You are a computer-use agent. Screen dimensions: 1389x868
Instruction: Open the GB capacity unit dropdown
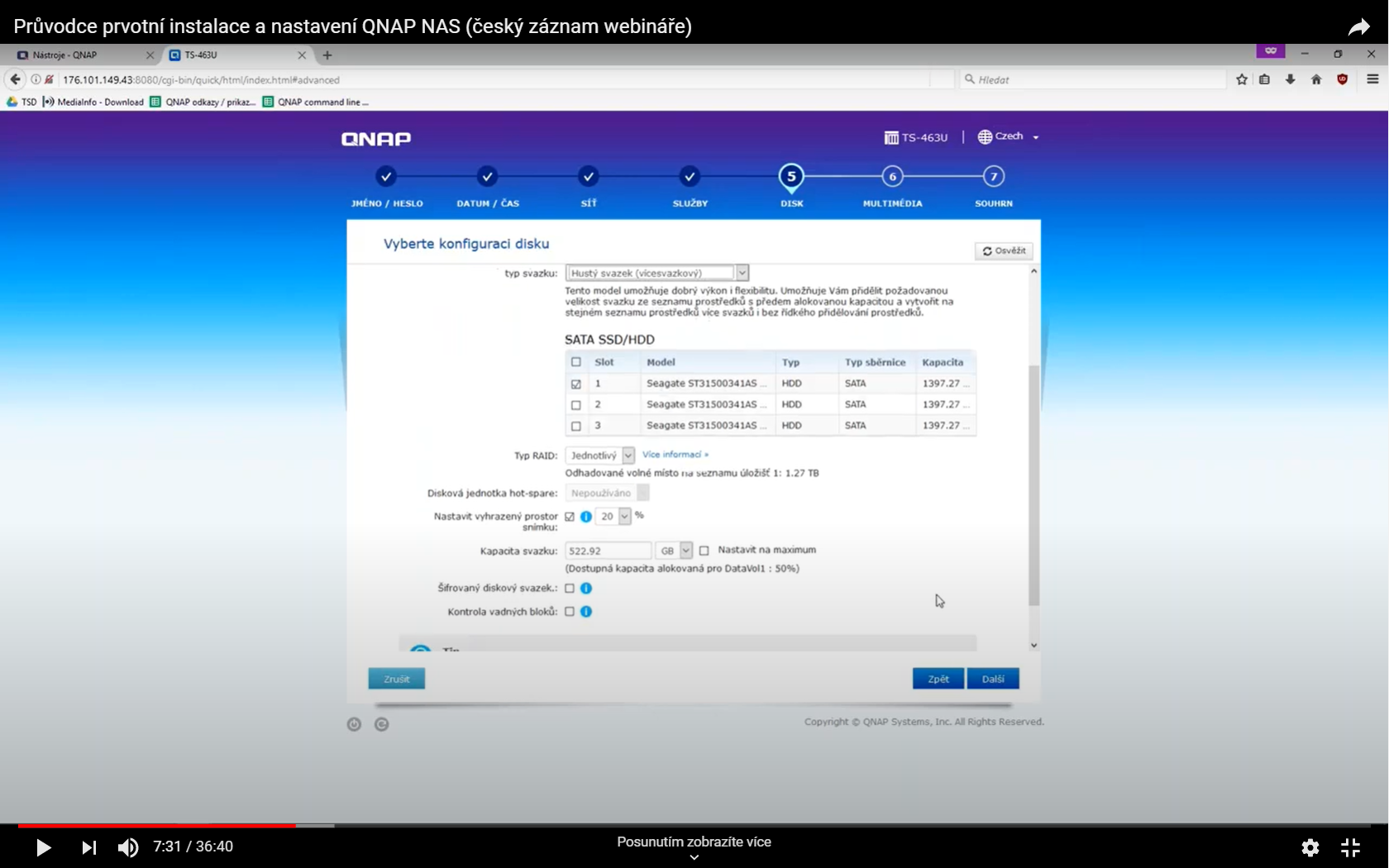(674, 551)
